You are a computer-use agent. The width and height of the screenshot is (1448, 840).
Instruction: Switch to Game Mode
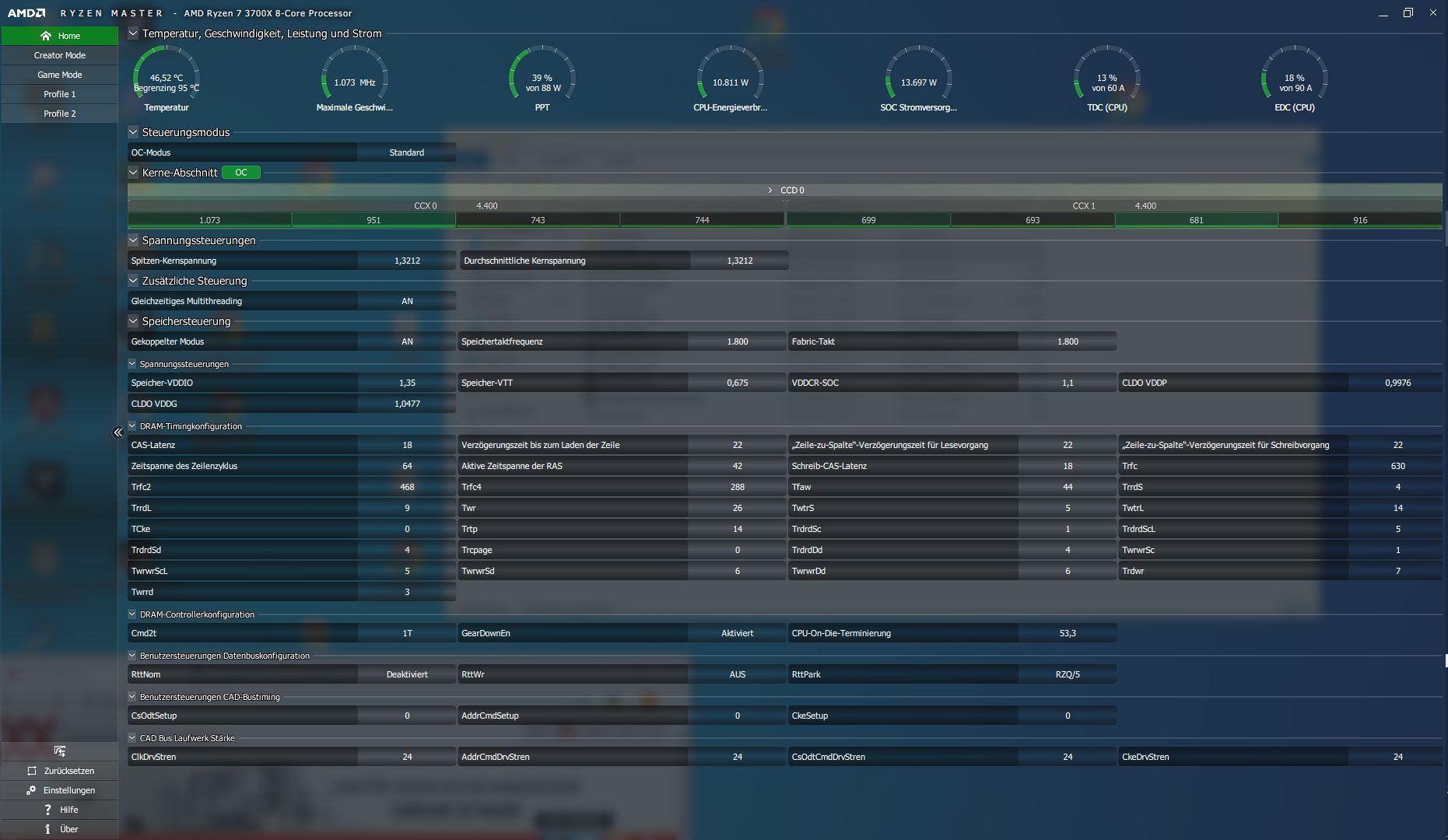pyautogui.click(x=60, y=75)
